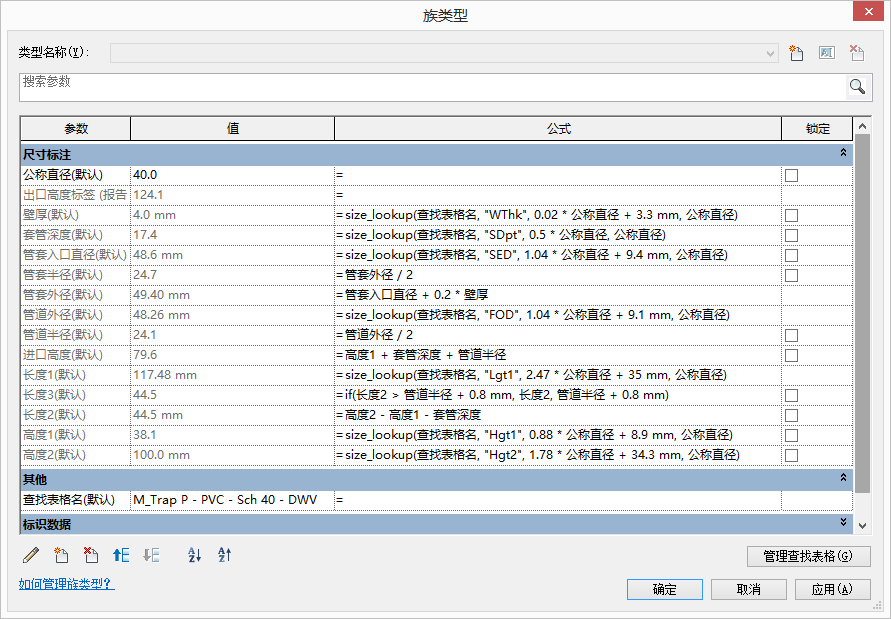Toggle lock checkbox for 高度2 row
This screenshot has height=619, width=891.
791,455
